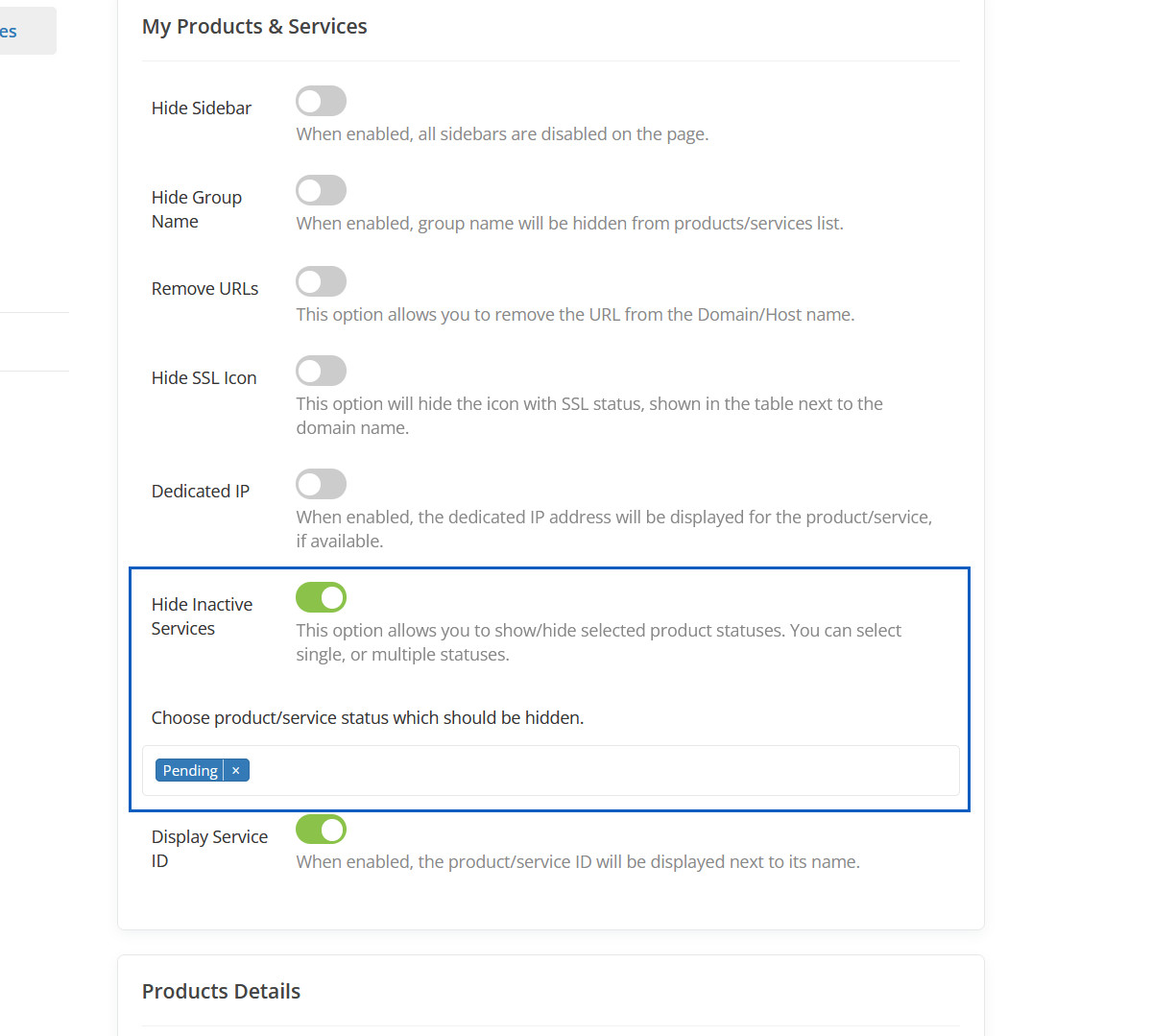
Task: Disable Hide Inactive Services toggle
Action: [321, 597]
